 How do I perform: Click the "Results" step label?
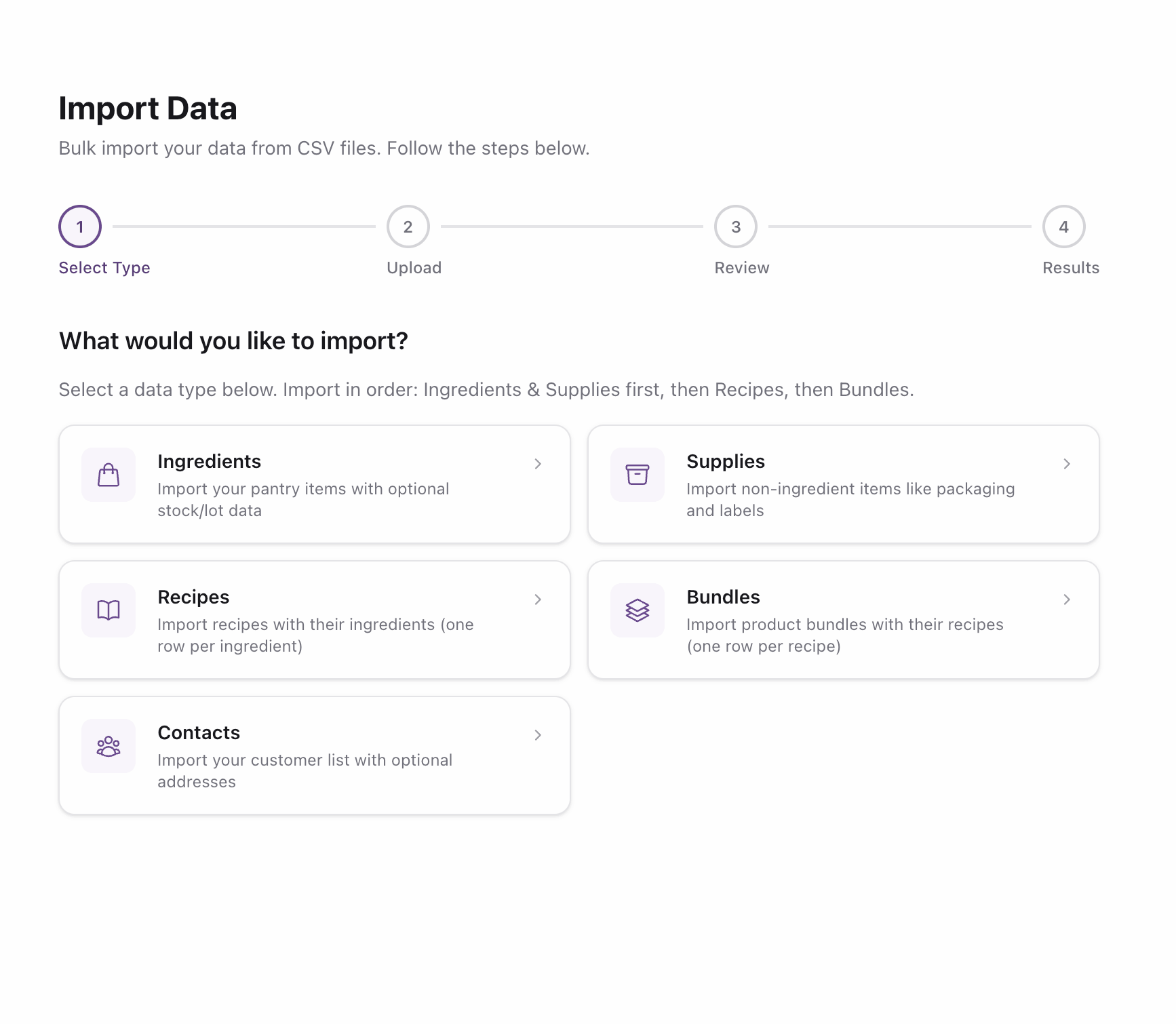(x=1070, y=267)
